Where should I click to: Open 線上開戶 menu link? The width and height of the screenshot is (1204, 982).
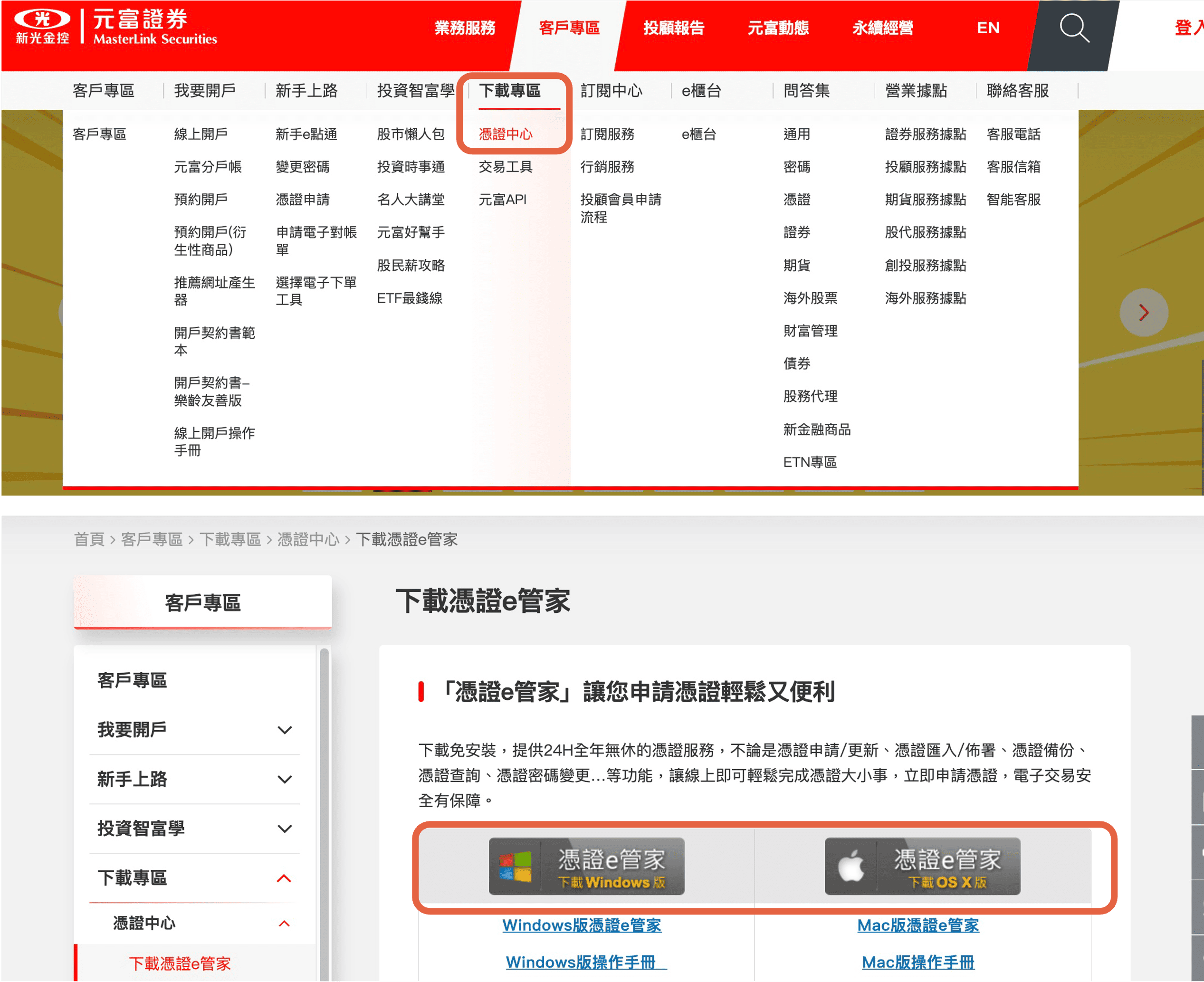[x=201, y=134]
